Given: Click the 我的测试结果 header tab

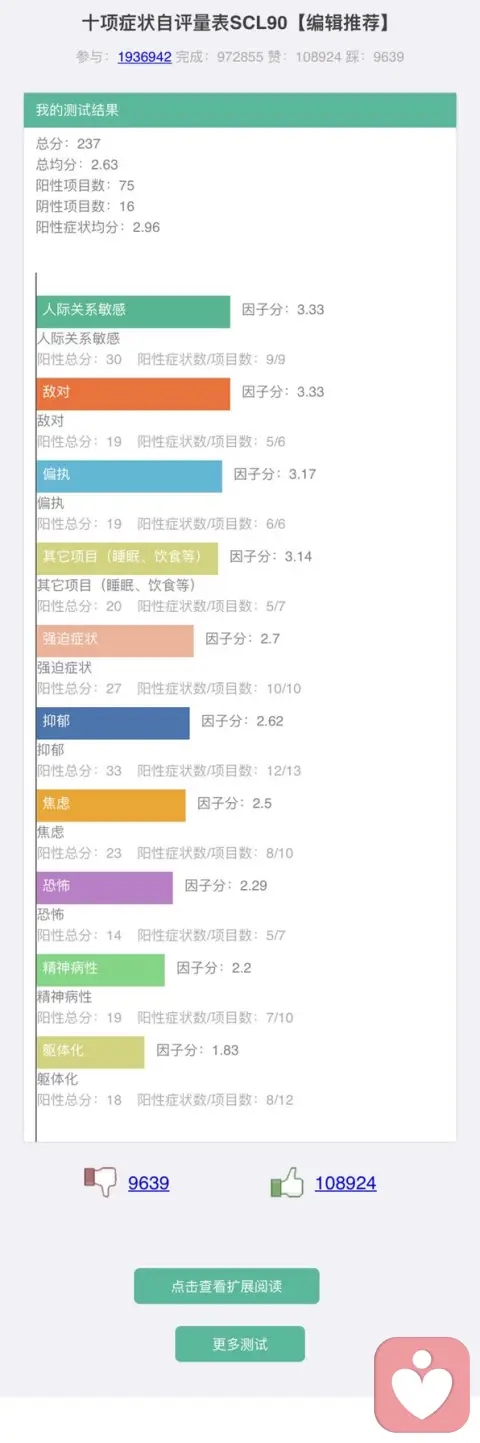Looking at the screenshot, I should (x=240, y=110).
